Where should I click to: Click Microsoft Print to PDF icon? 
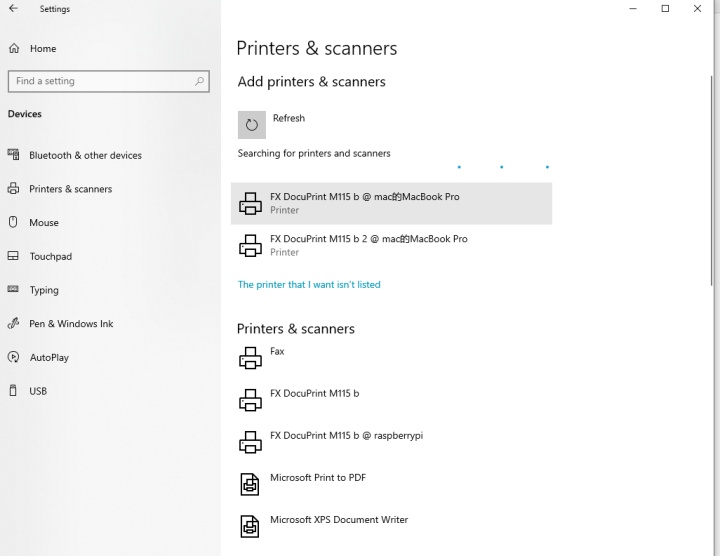pos(250,484)
